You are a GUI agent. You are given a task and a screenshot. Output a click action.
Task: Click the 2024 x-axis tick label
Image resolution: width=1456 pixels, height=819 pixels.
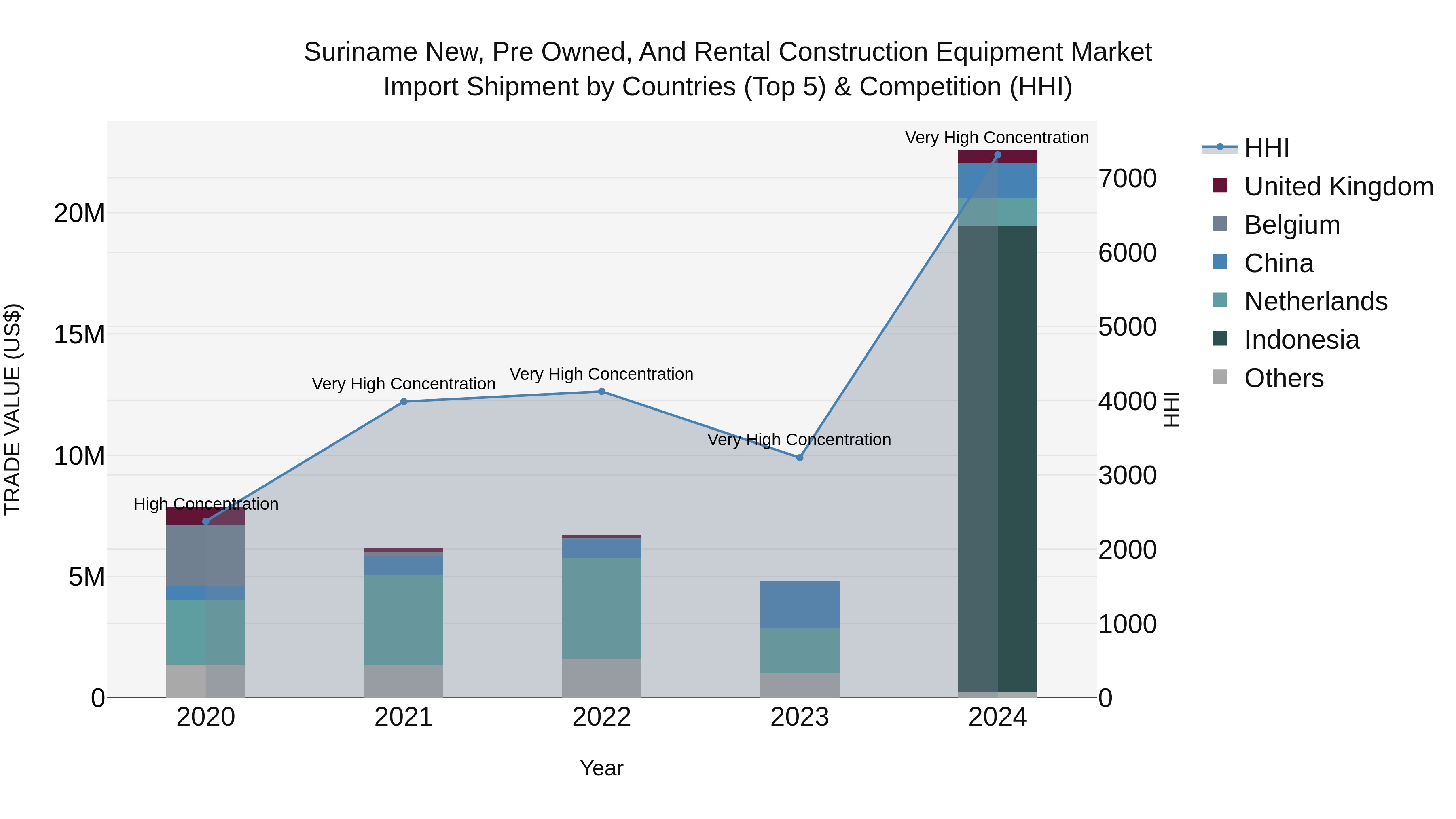click(998, 717)
